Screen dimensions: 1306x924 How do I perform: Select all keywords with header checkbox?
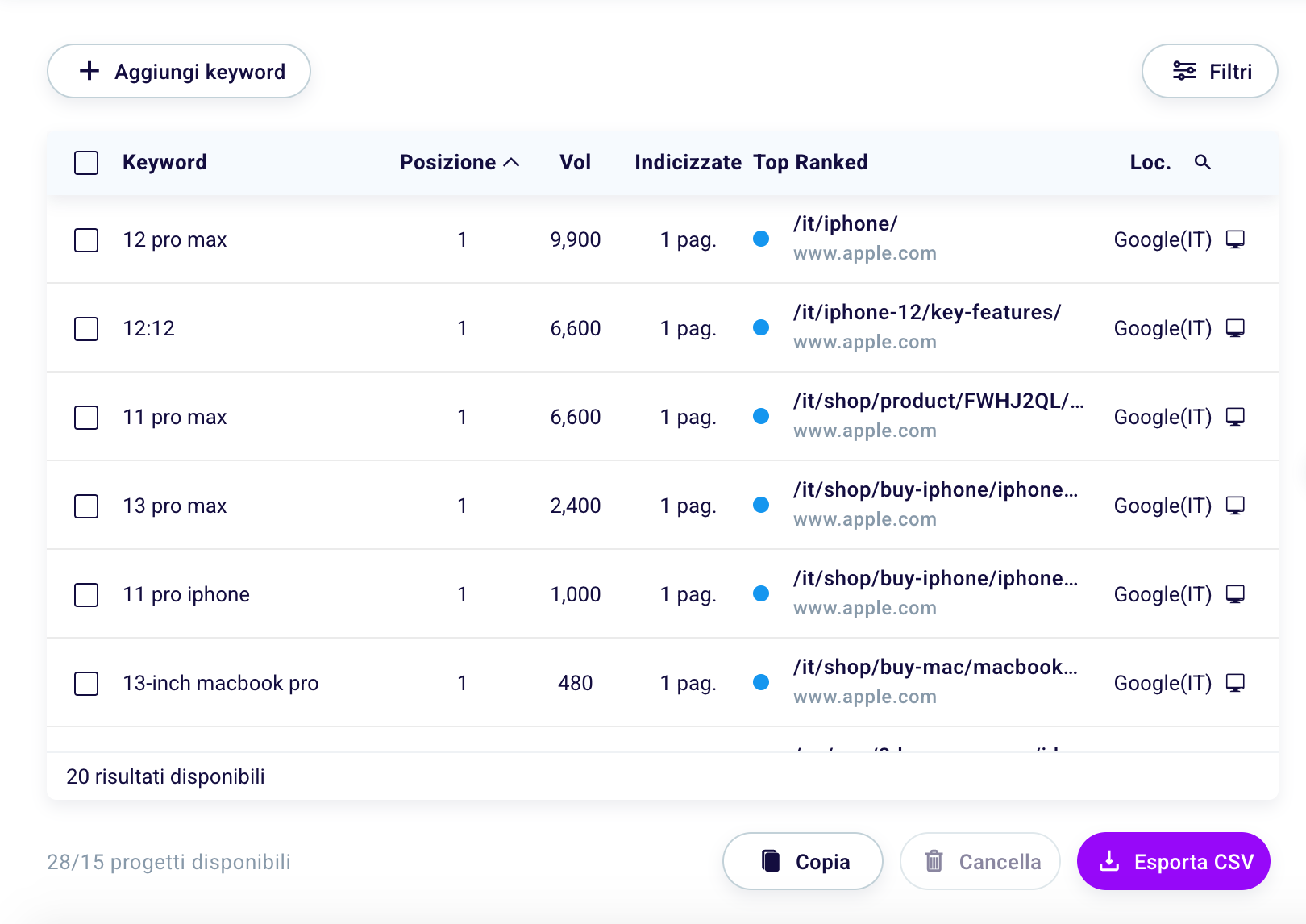pyautogui.click(x=86, y=163)
